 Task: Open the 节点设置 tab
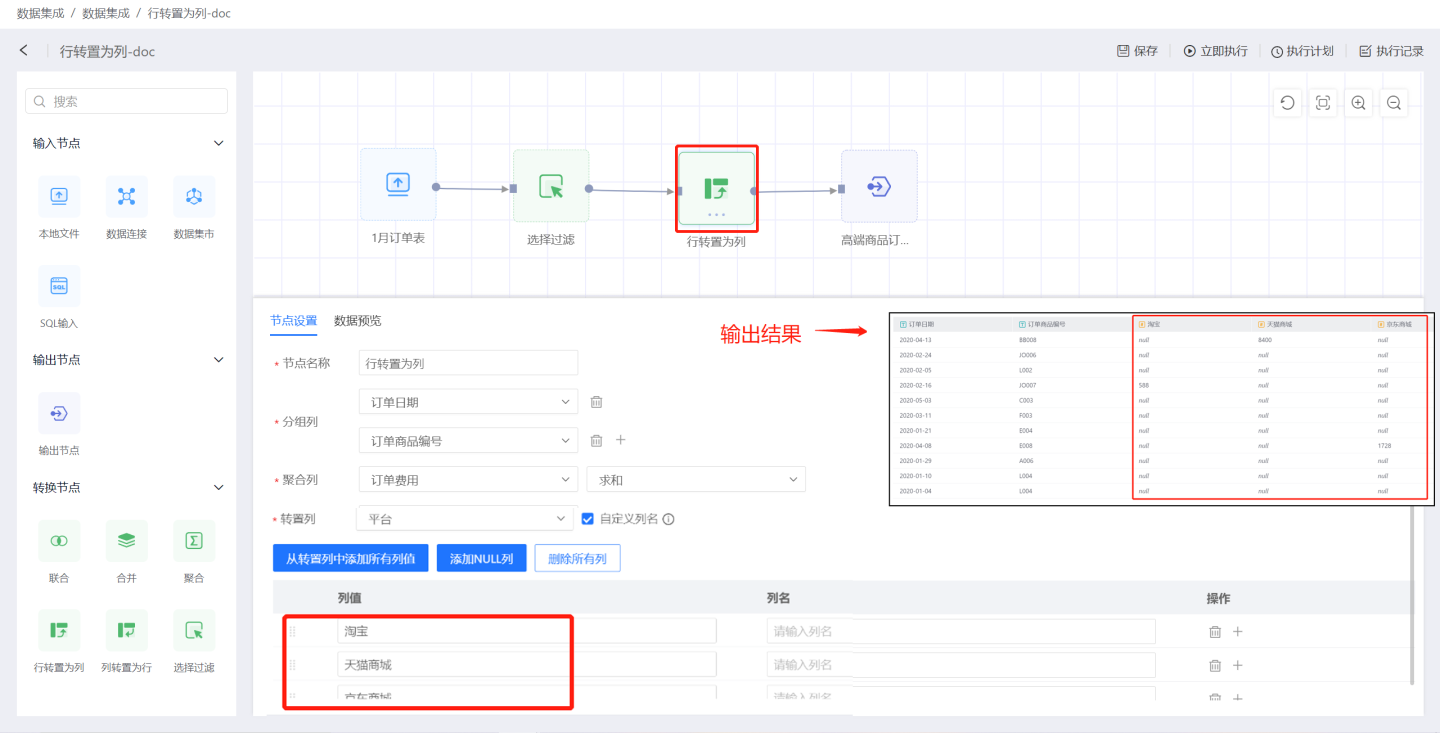pyautogui.click(x=293, y=321)
